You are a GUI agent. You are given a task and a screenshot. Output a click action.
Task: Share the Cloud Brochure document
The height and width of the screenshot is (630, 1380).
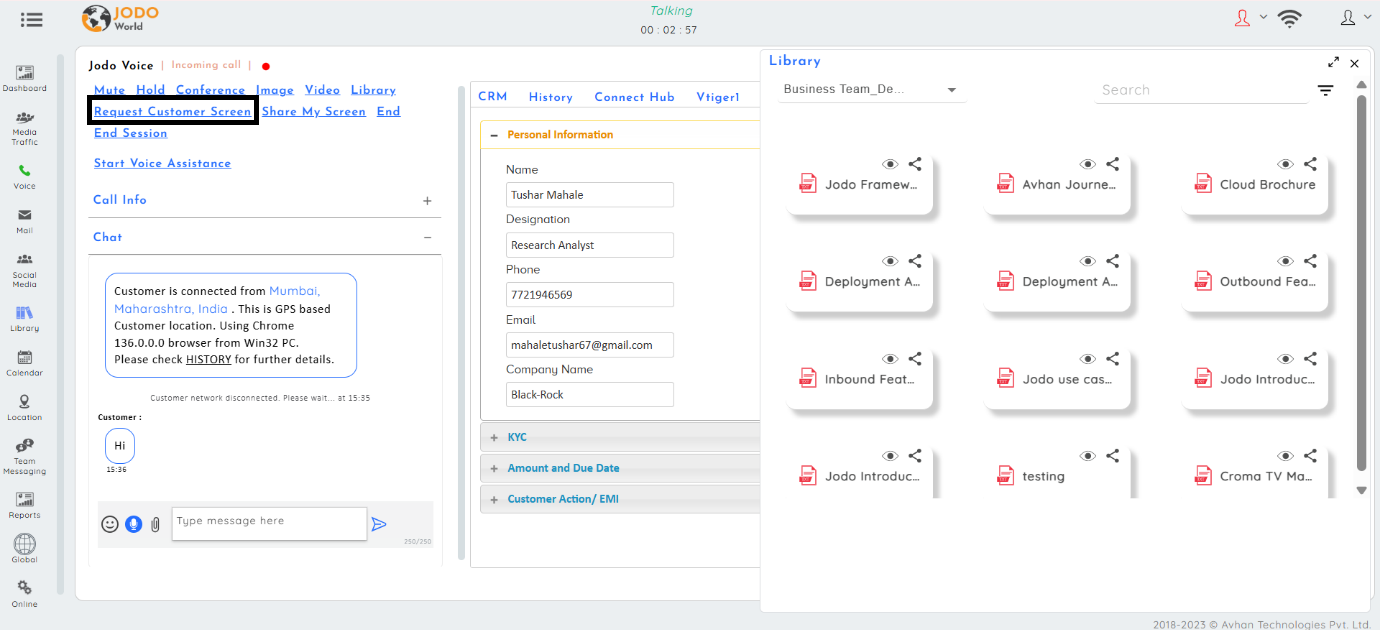1310,163
